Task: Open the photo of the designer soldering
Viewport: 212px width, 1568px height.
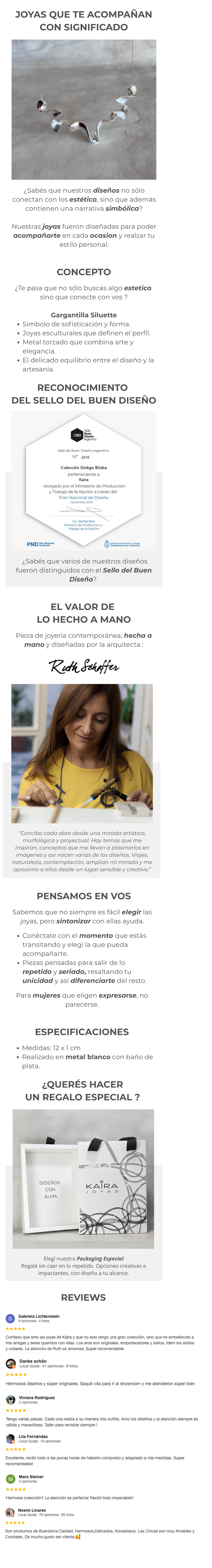Action: [82, 754]
